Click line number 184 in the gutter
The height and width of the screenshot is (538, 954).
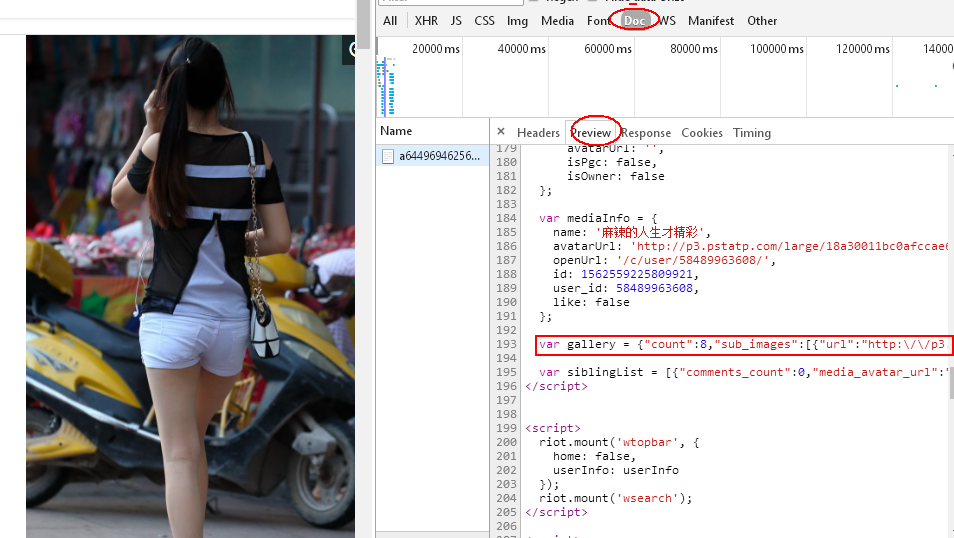[506, 218]
